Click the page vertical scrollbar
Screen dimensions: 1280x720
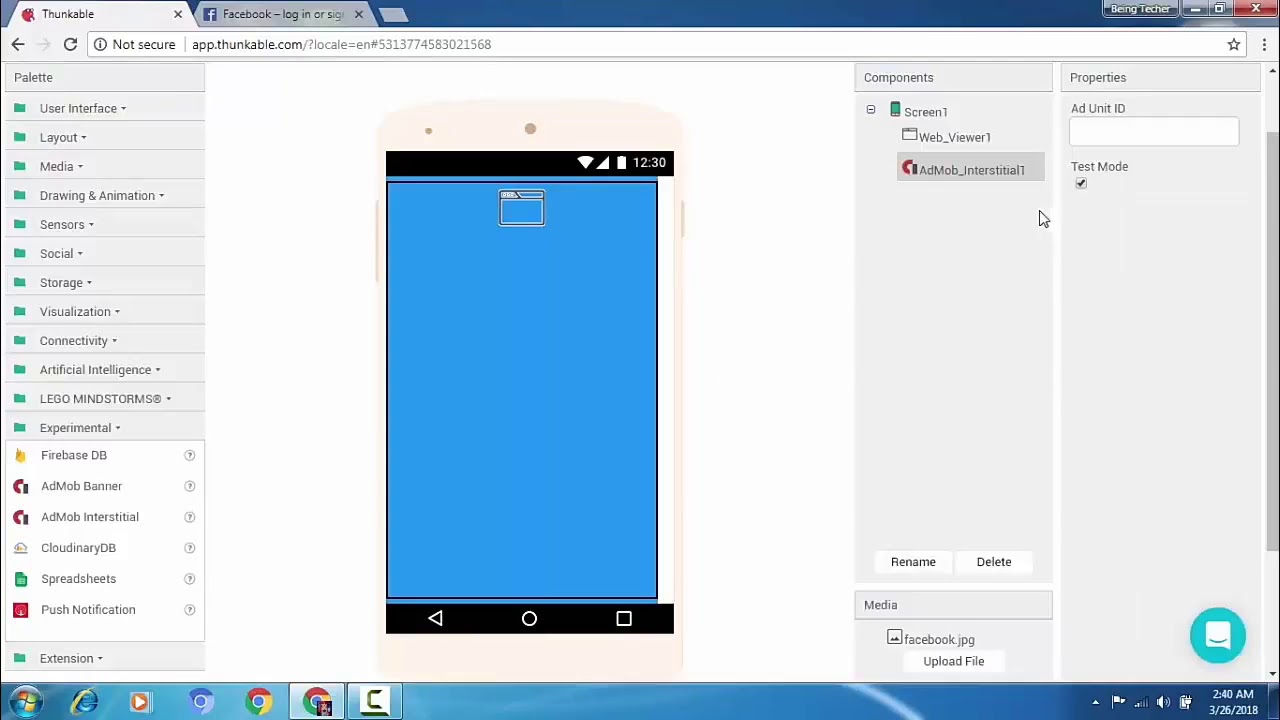pos(1272,340)
